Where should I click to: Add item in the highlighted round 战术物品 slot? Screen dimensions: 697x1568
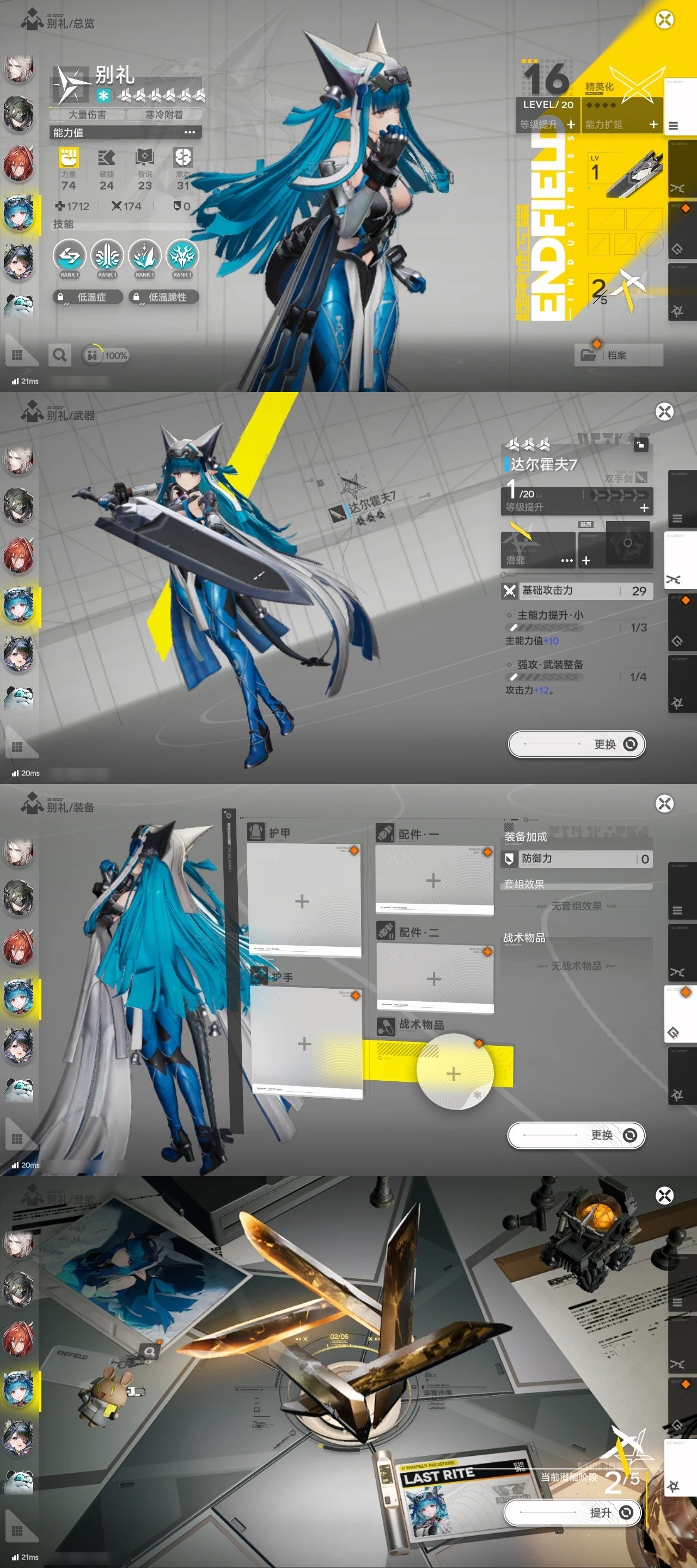pos(454,1074)
